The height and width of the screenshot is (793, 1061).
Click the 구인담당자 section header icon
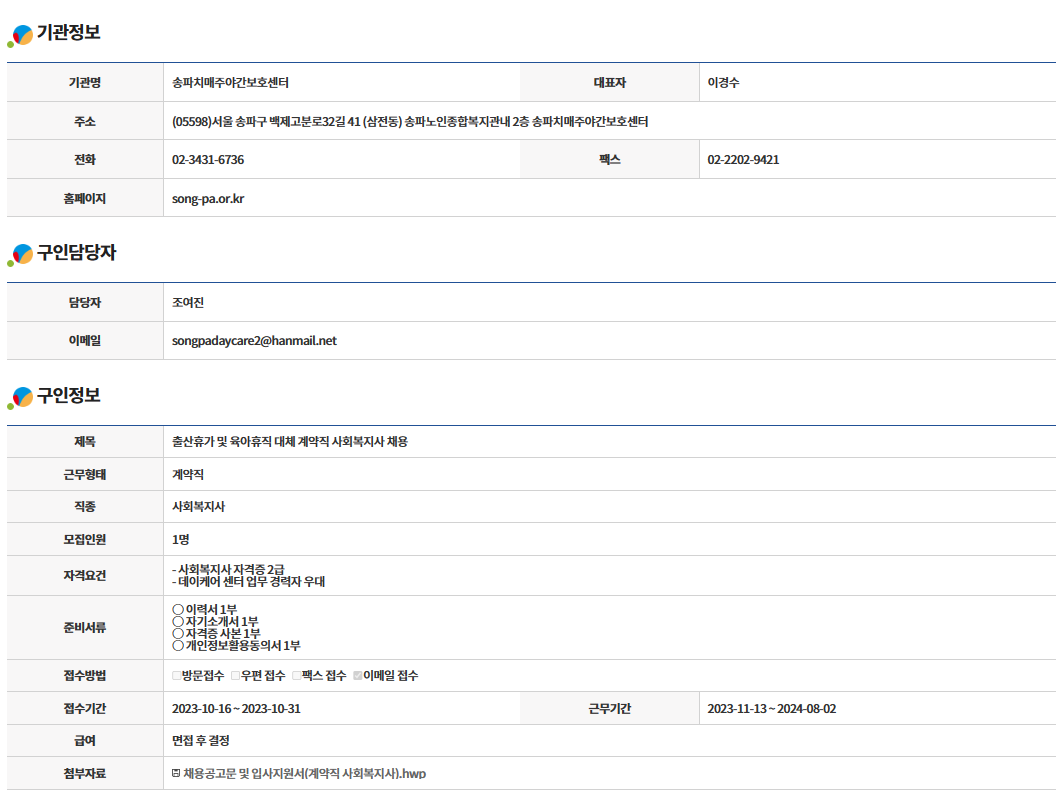20,255
